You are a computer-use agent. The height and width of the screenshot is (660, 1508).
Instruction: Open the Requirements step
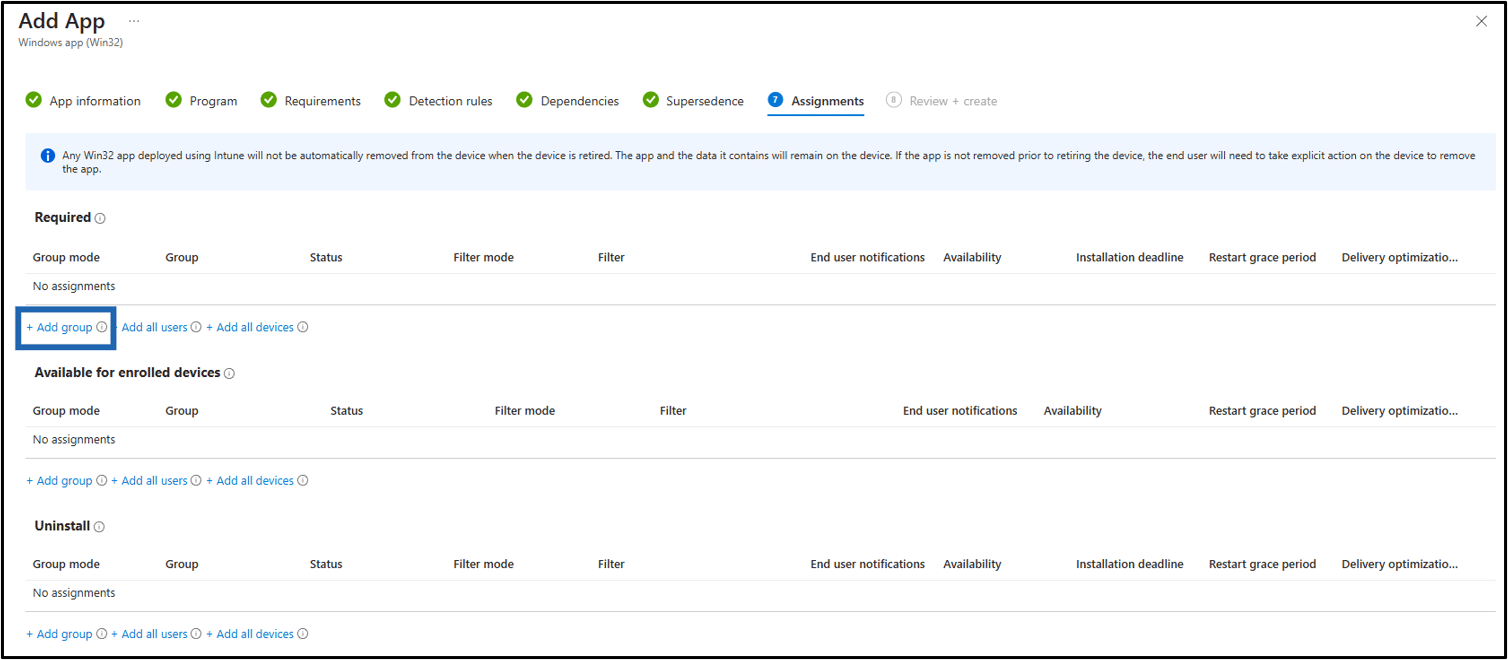click(310, 101)
